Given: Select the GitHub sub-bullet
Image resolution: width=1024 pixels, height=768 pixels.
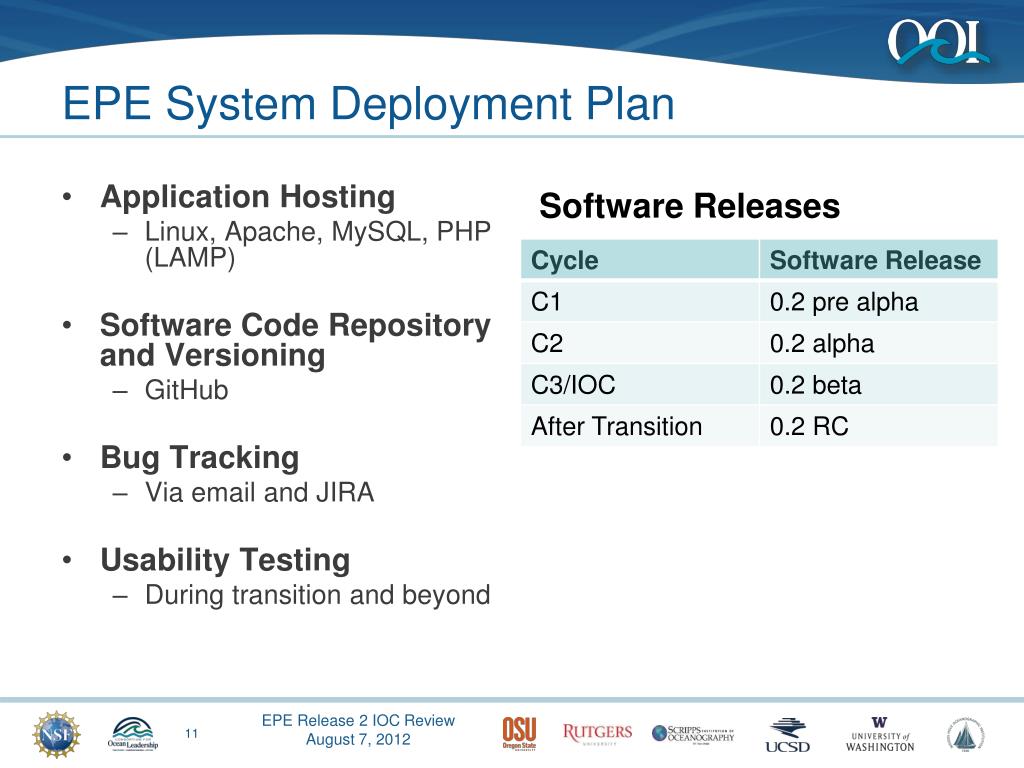Looking at the screenshot, I should pyautogui.click(x=186, y=390).
